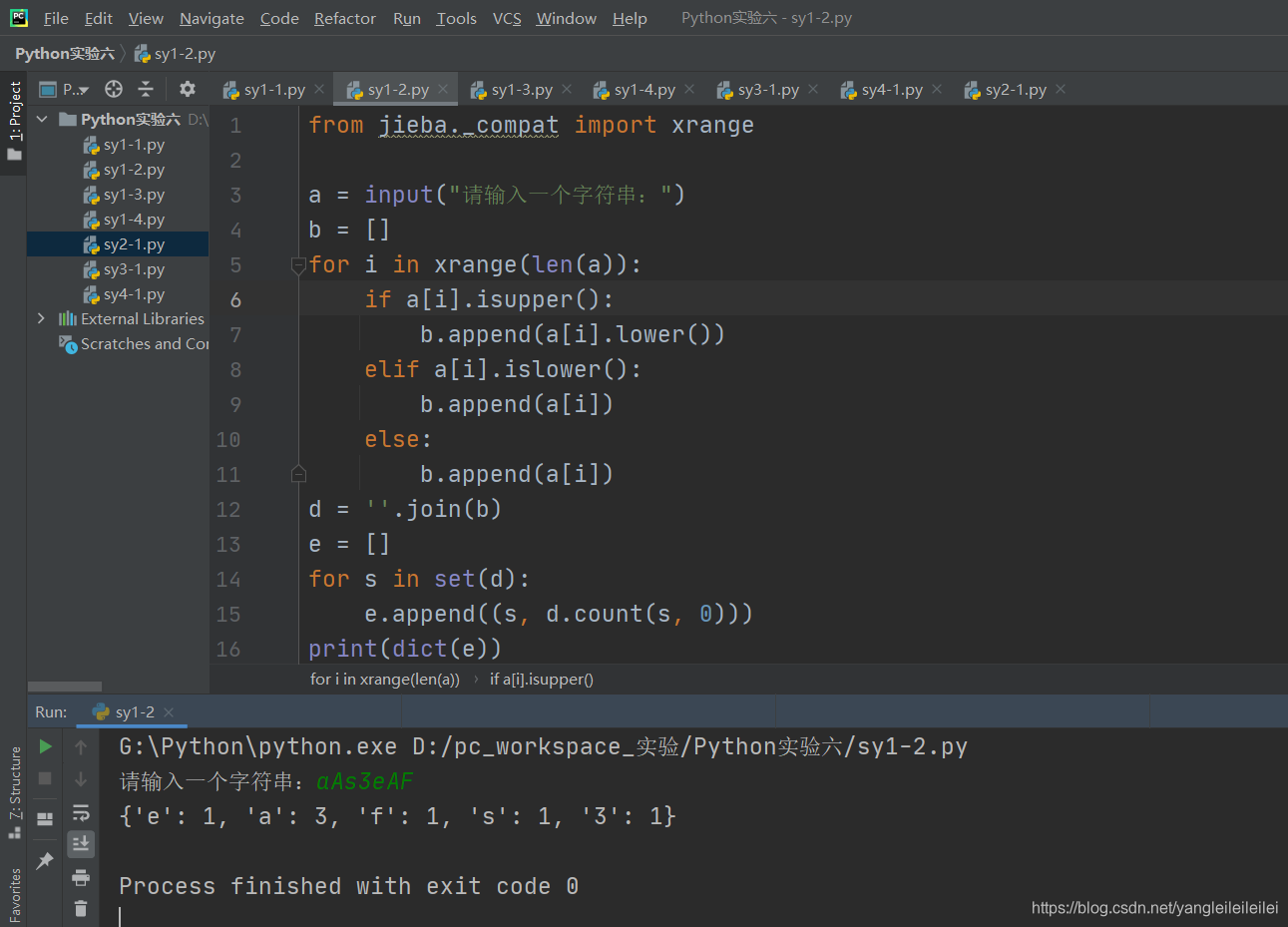
Task: Open the Window menu
Action: (567, 18)
